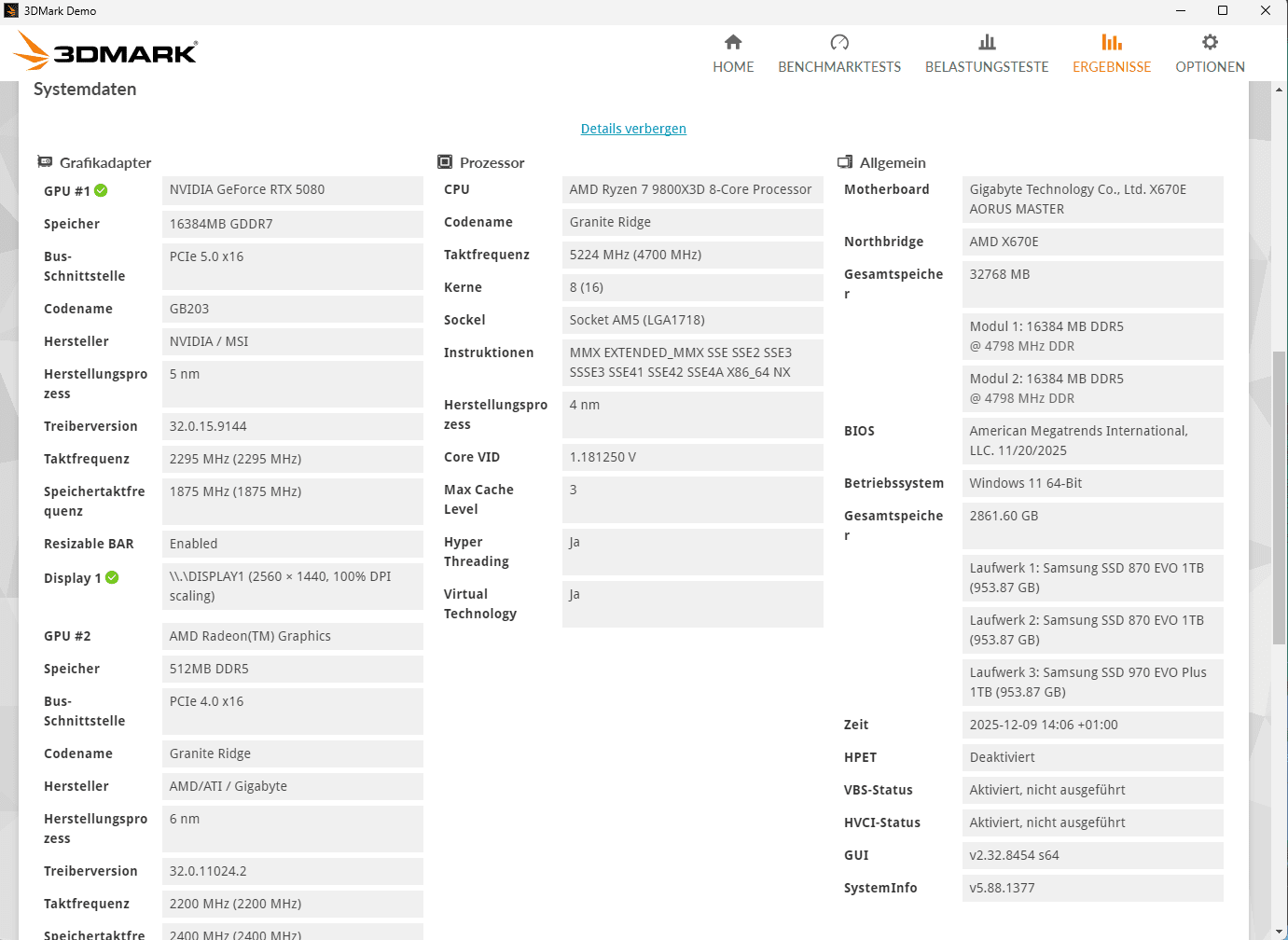Click SystemInfo version 'v5.88.1377'
The height and width of the screenshot is (940, 1288).
pyautogui.click(x=1093, y=888)
